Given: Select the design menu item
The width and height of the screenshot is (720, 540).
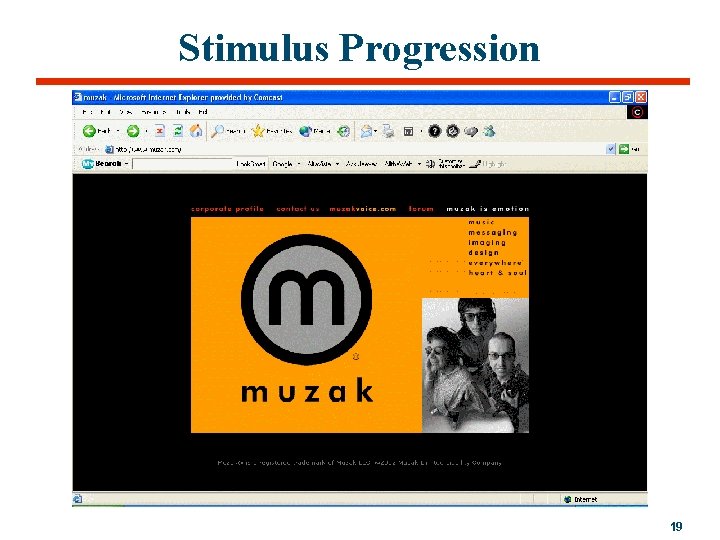Looking at the screenshot, I should coord(484,253).
